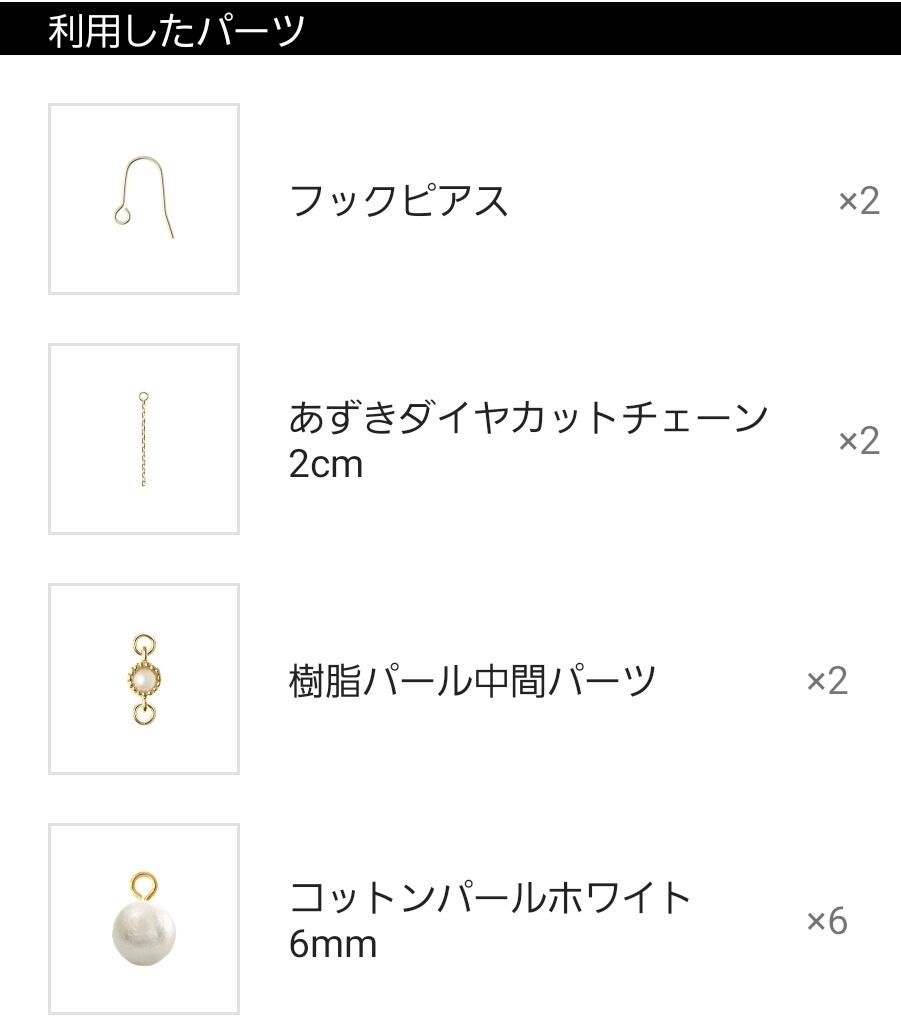Tap the gold loop atop the cotton pearl
Image resolution: width=901 pixels, height=1028 pixels.
[x=144, y=885]
